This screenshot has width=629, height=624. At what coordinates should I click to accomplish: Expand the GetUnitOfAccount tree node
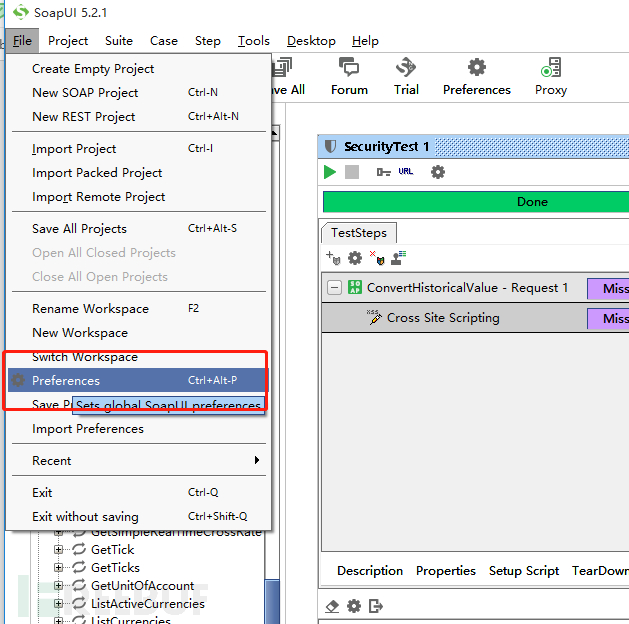[59, 586]
